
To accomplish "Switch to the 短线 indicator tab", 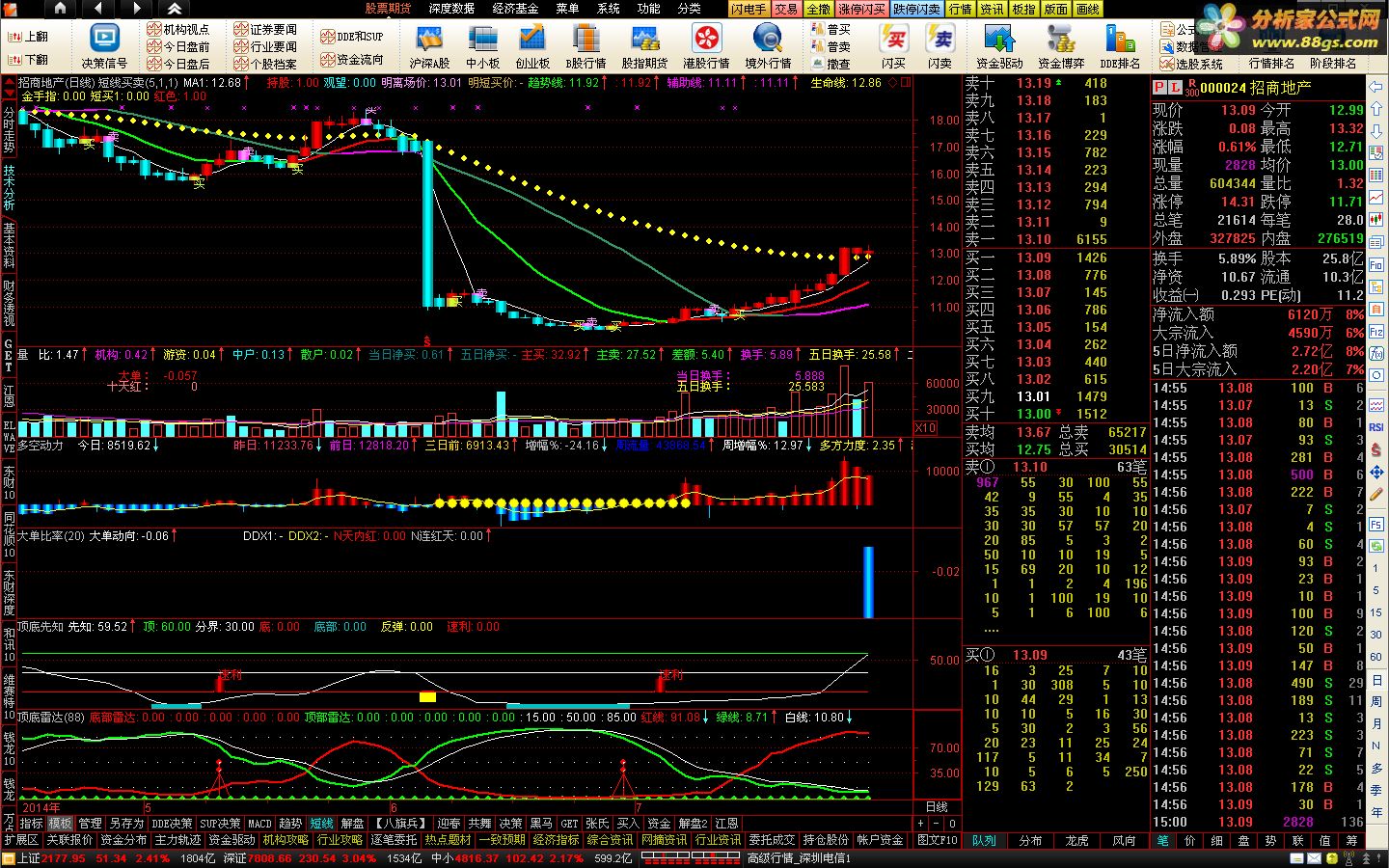I will (321, 824).
